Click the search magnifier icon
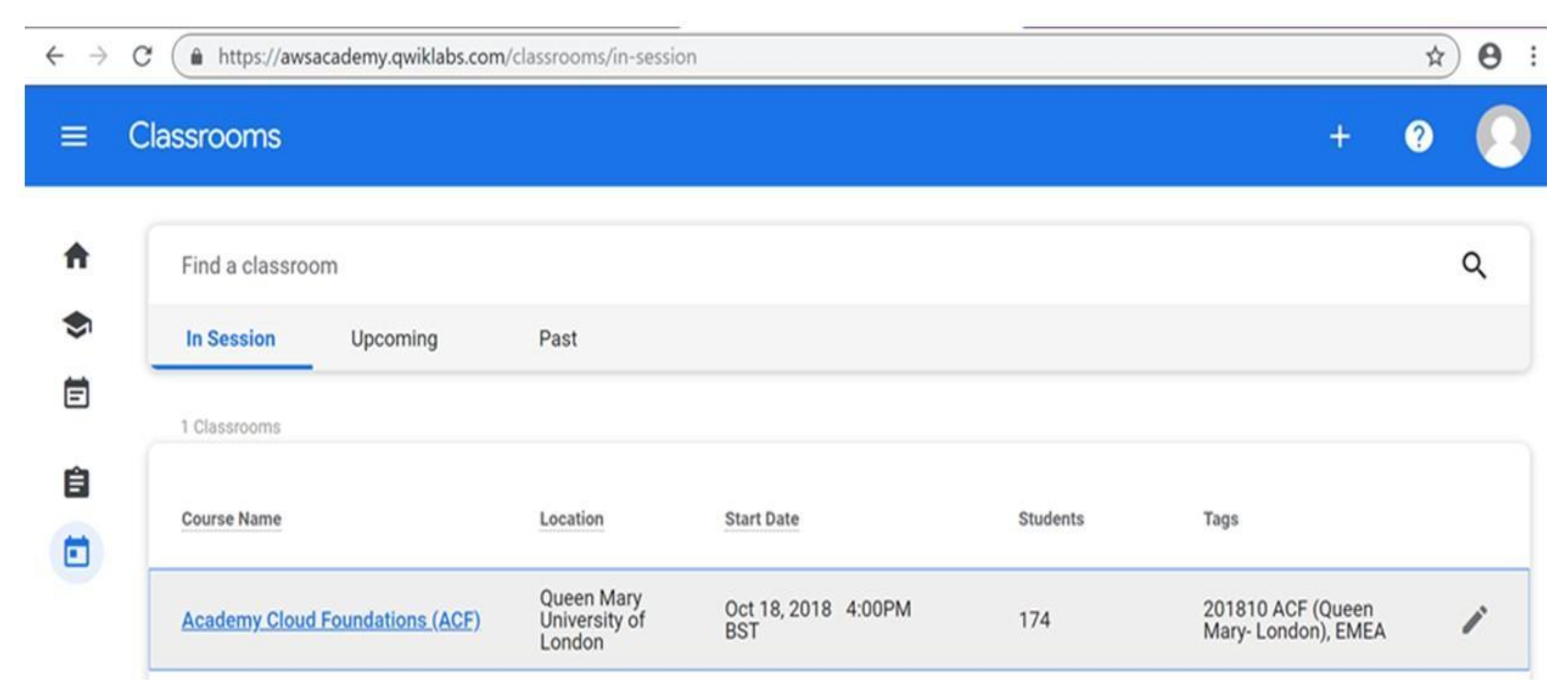Screen dimensions: 1568x694 (1474, 266)
